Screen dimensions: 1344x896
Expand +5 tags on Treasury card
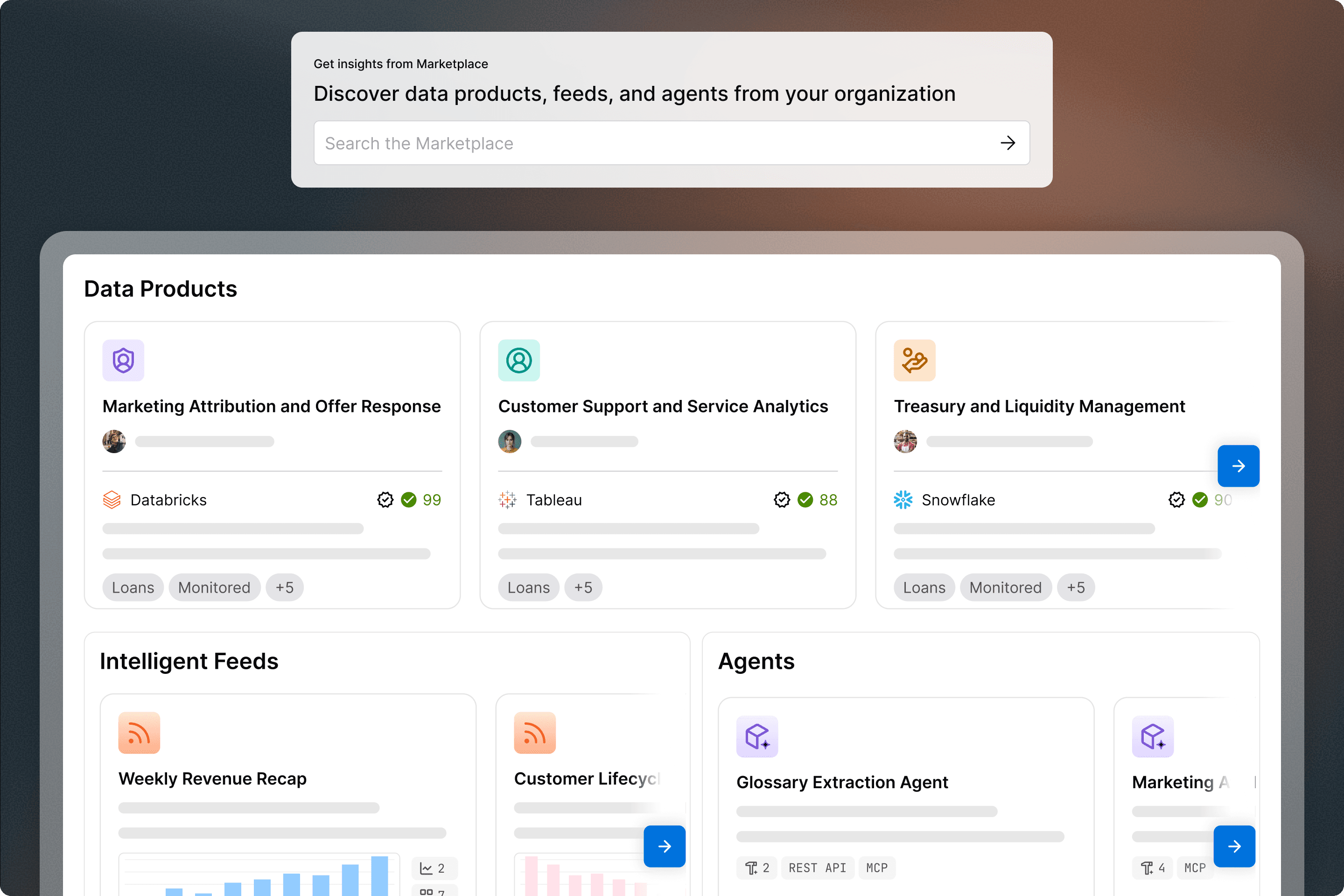pyautogui.click(x=1076, y=588)
